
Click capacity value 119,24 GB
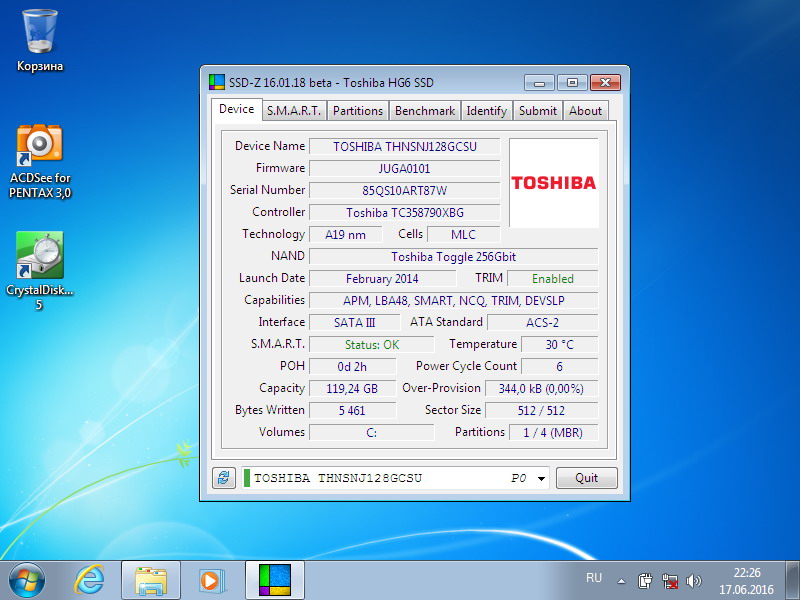pos(352,388)
